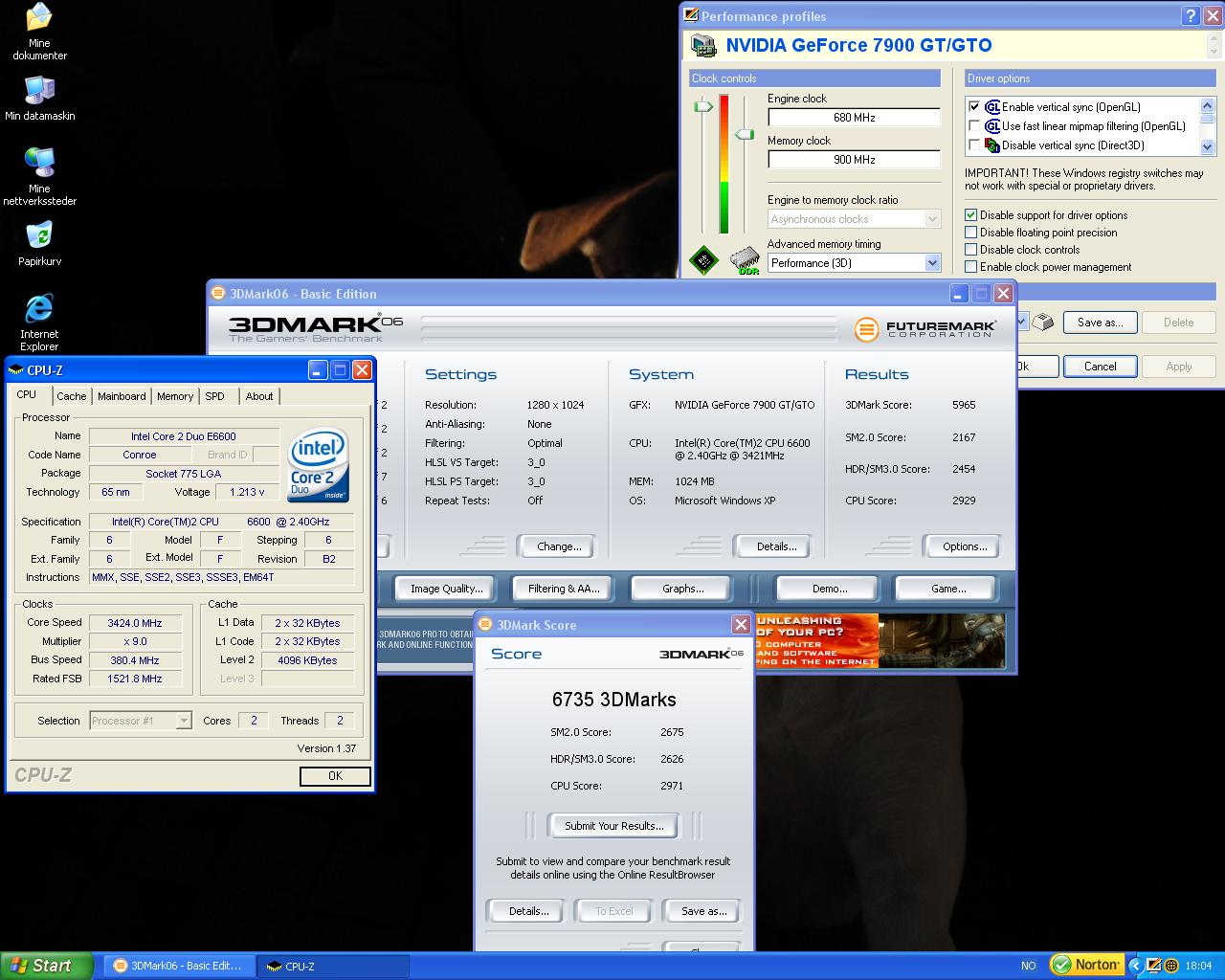This screenshot has height=980, width=1225.
Task: Switch to Memory tab in CPU-Z
Action: (x=175, y=396)
